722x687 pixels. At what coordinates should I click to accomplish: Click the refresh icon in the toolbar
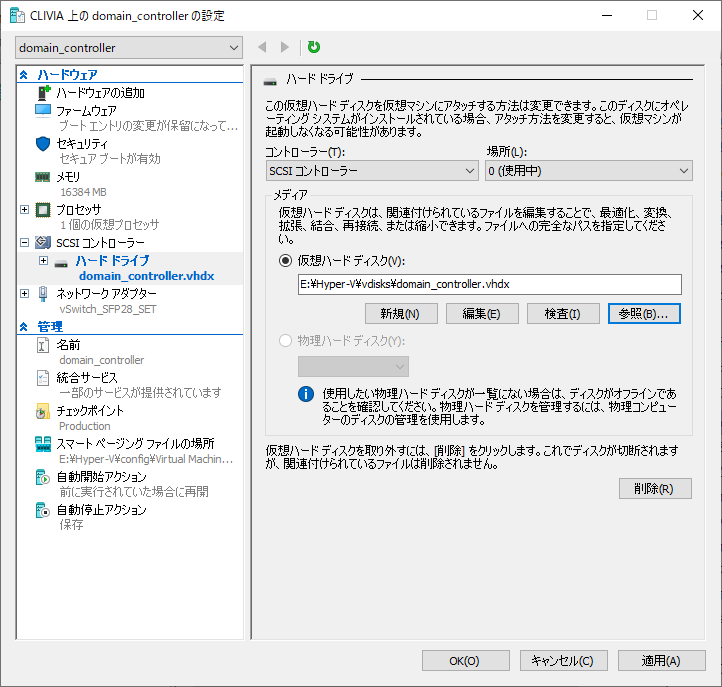pyautogui.click(x=314, y=47)
